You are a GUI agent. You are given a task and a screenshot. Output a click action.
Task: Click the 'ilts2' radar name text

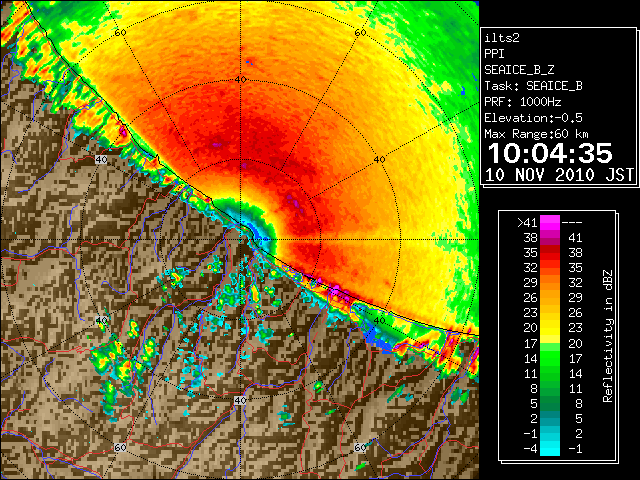502,38
